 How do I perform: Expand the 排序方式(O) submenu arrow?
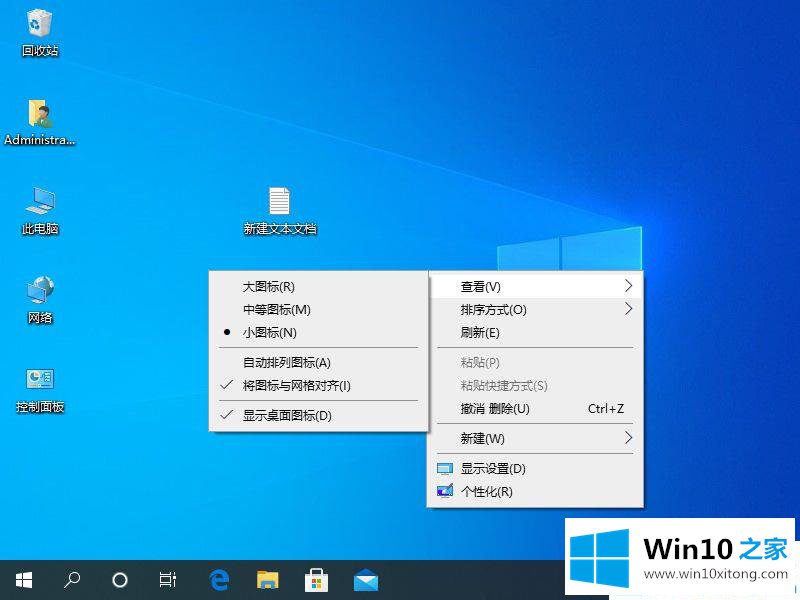(629, 309)
